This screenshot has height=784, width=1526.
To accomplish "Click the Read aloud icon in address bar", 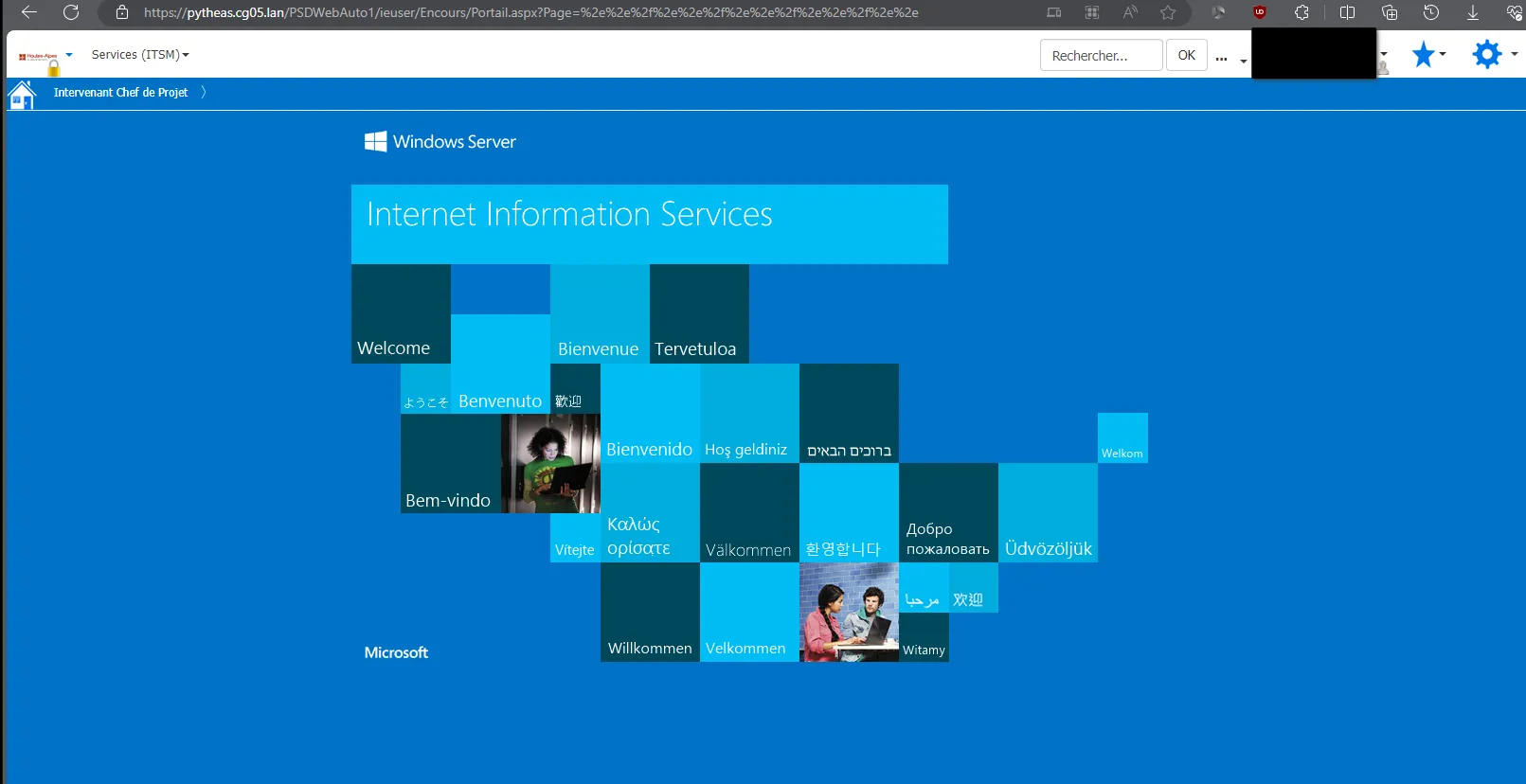I will pyautogui.click(x=1130, y=12).
